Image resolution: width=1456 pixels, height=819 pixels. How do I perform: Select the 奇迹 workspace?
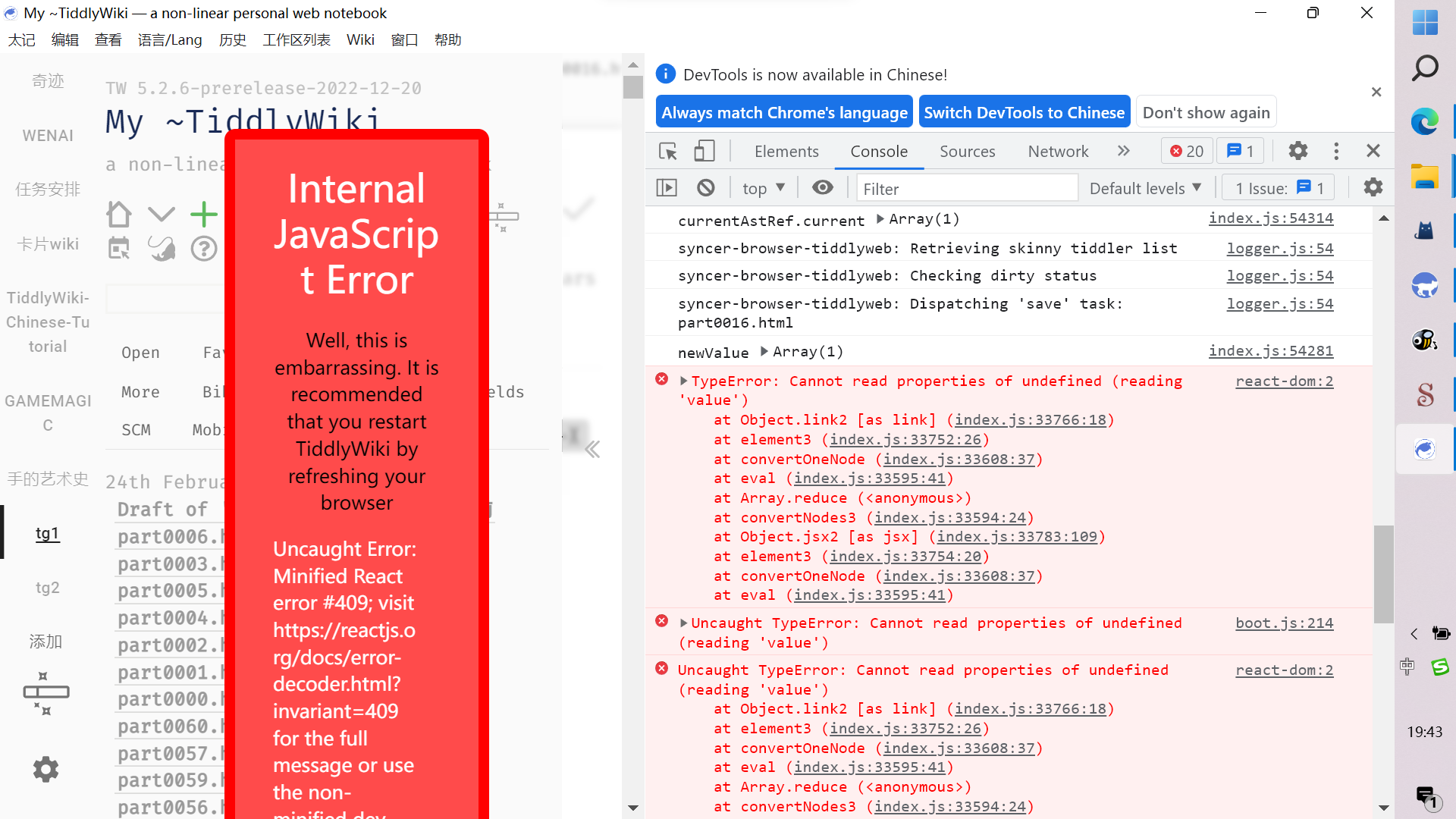point(48,80)
